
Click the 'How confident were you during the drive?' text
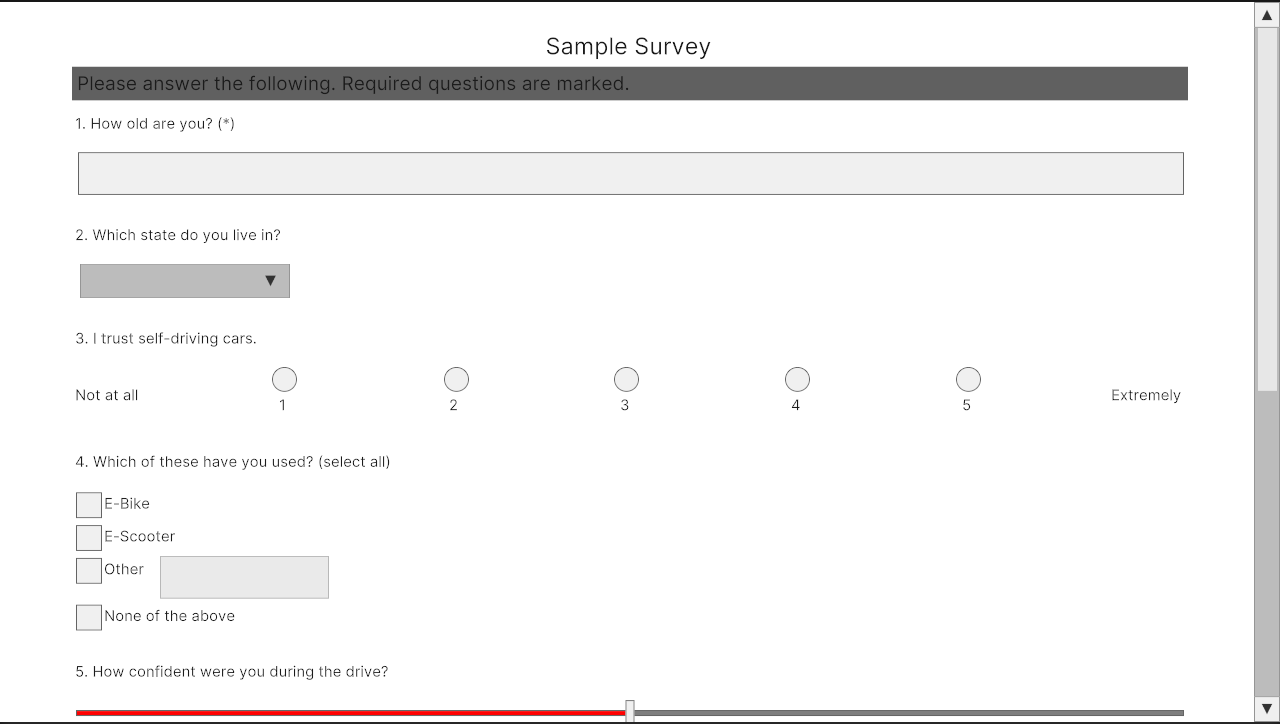(x=232, y=672)
